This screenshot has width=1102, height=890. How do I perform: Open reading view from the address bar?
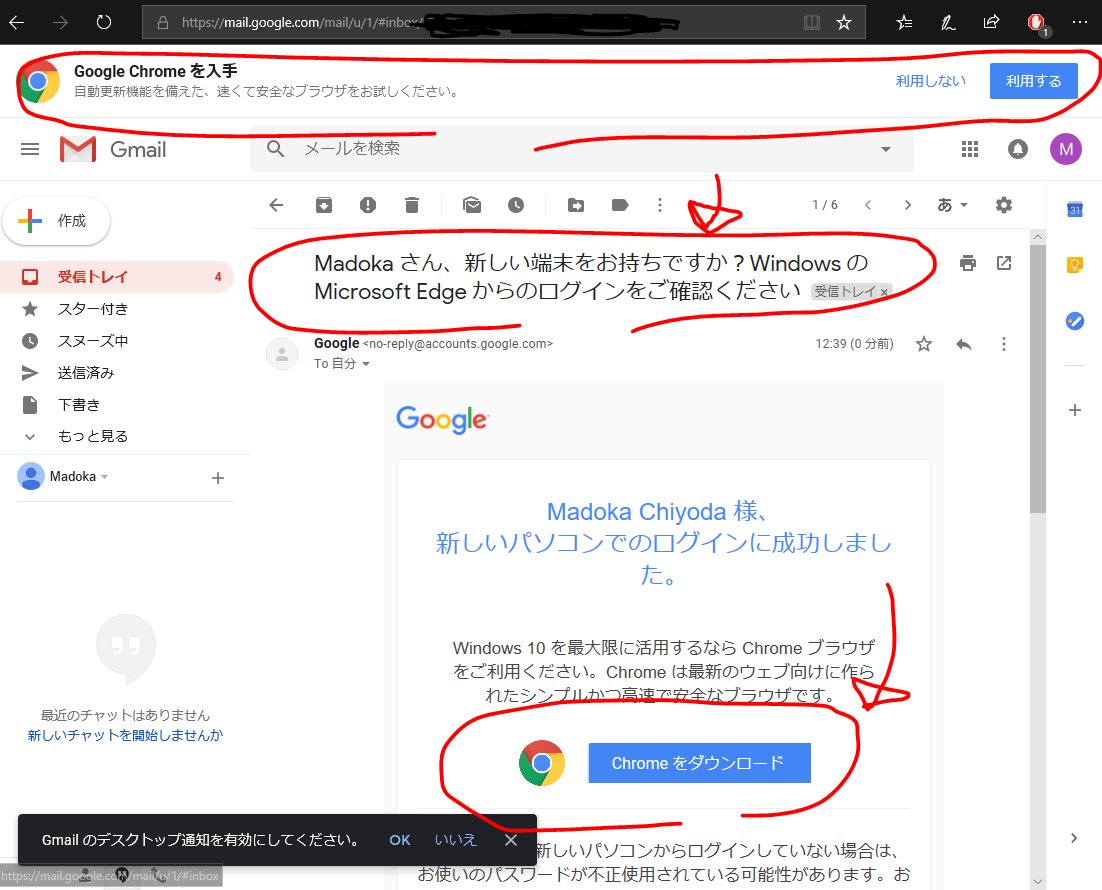pos(812,22)
